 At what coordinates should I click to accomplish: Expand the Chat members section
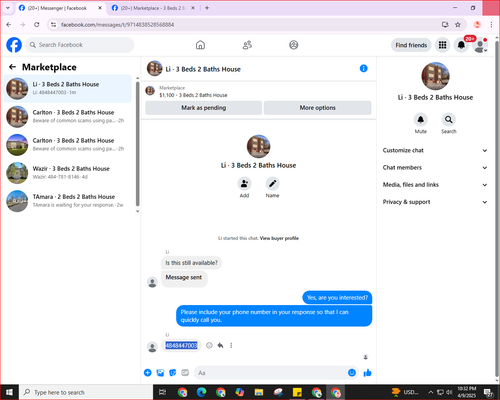435,168
